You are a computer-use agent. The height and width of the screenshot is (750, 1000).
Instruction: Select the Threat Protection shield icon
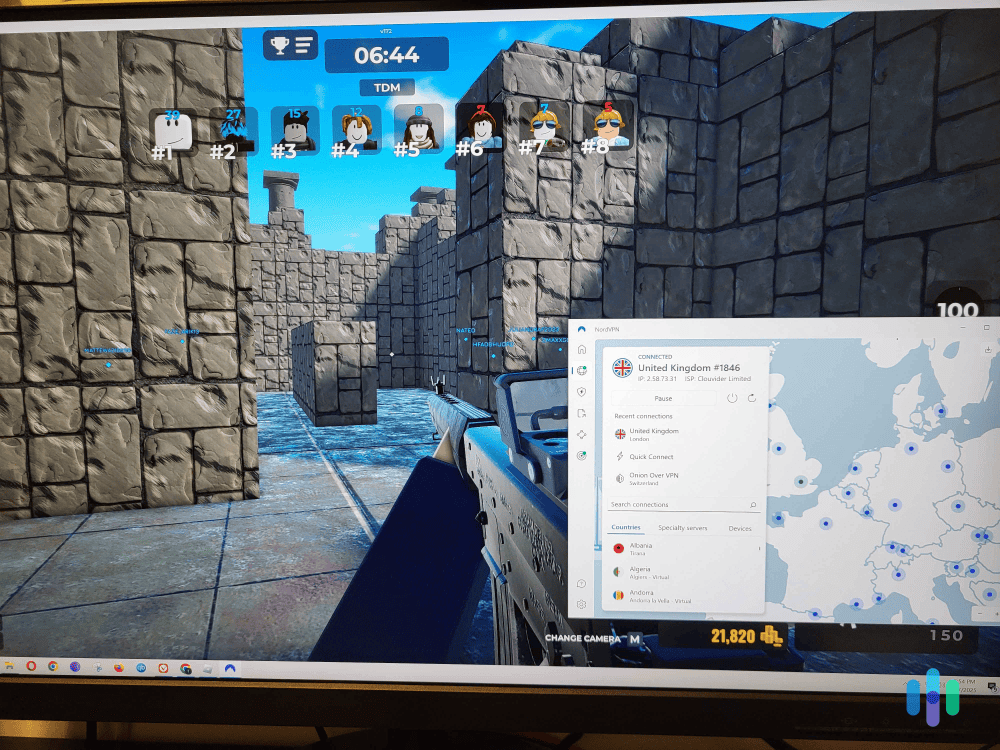(x=580, y=392)
